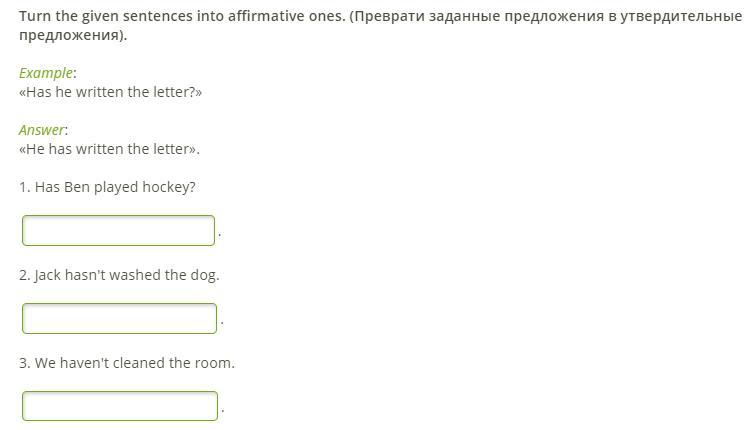Click the green "Answer" label
Image resolution: width=754 pixels, height=430 pixels.
click(42, 130)
